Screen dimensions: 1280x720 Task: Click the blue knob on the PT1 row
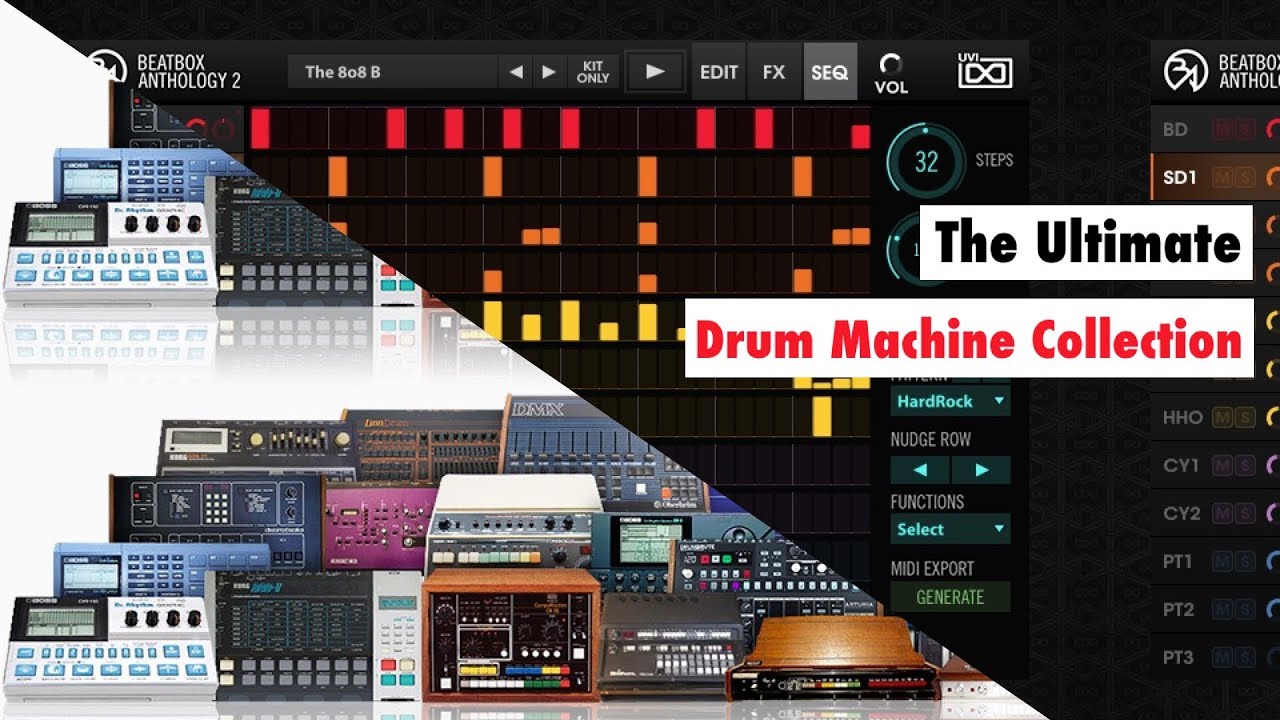click(1273, 561)
